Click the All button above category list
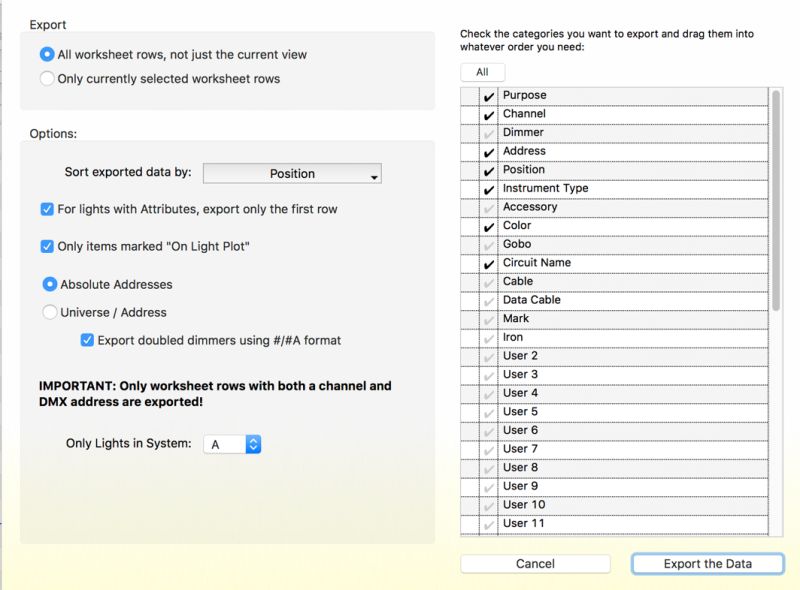 483,72
